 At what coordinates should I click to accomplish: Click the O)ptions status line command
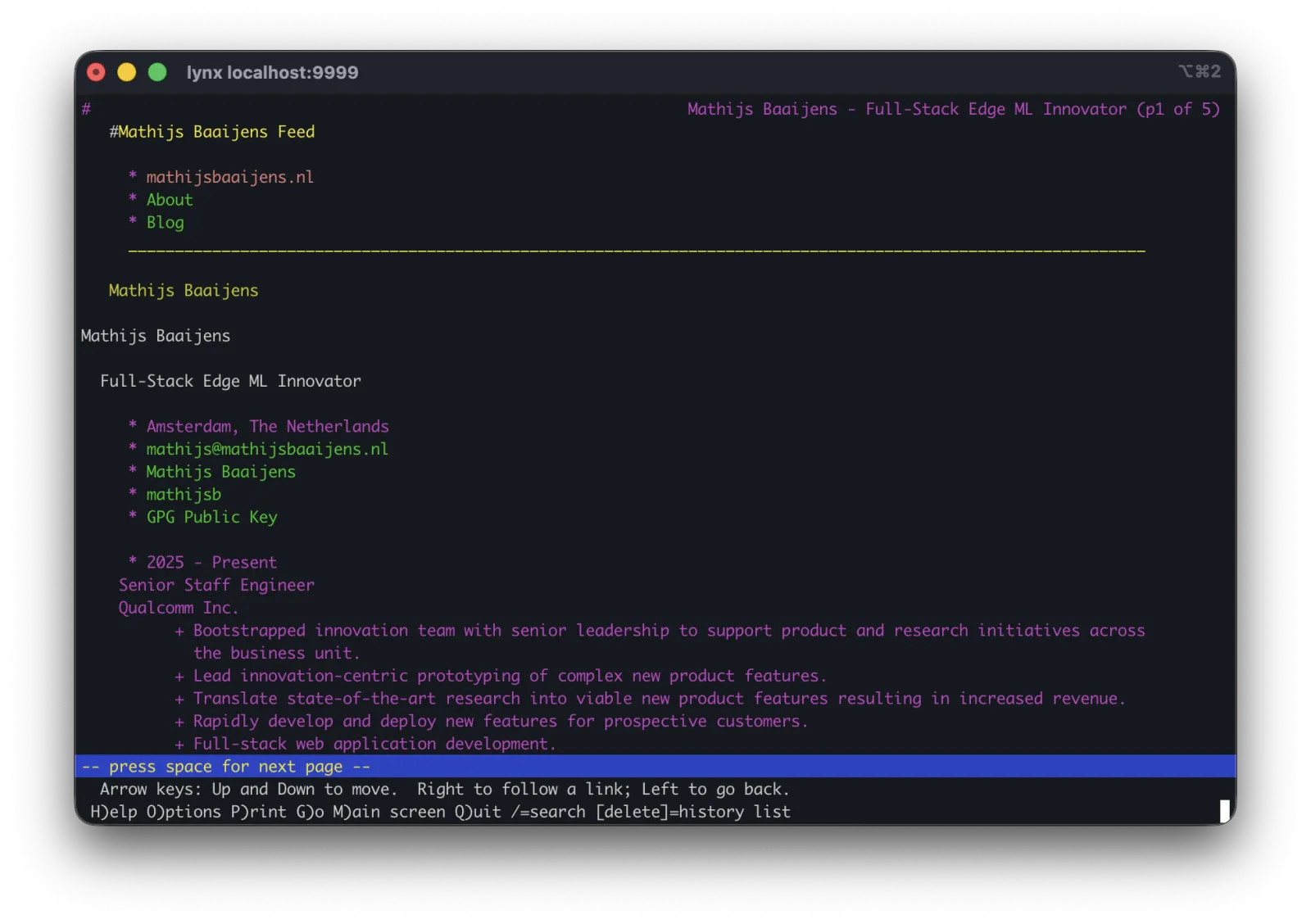point(188,812)
